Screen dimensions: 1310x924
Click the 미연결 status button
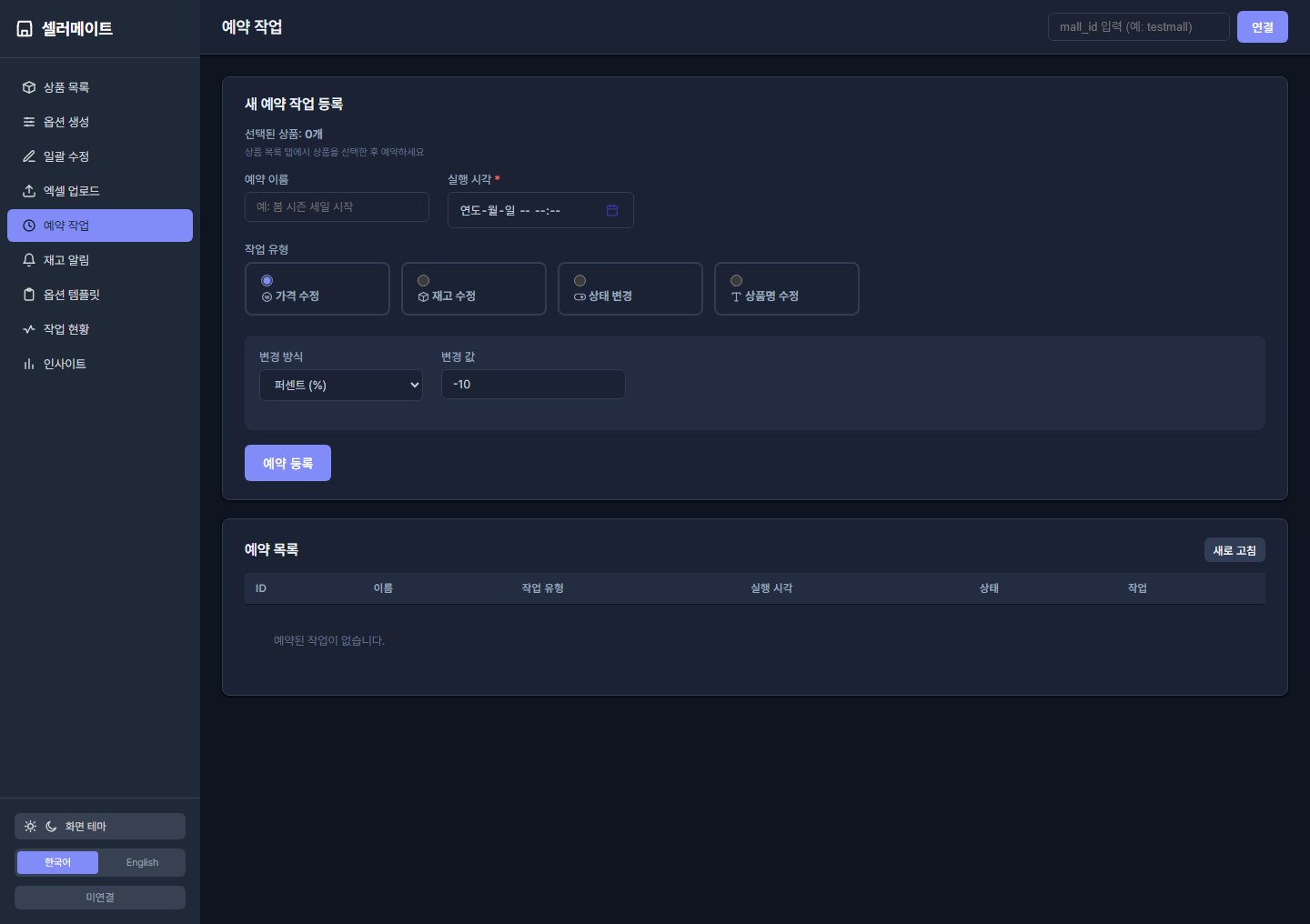[100, 898]
